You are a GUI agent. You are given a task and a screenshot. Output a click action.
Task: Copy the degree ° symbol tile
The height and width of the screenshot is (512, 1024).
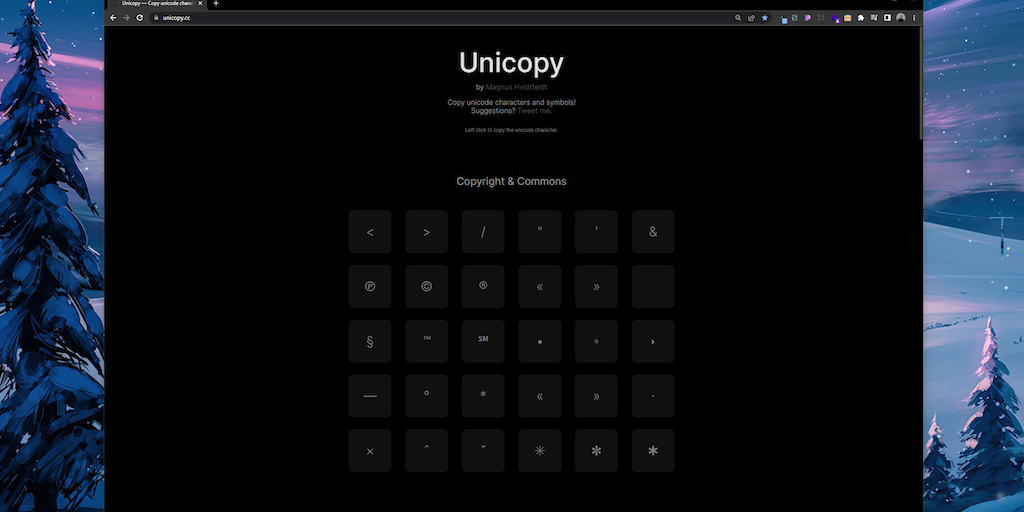click(x=426, y=396)
